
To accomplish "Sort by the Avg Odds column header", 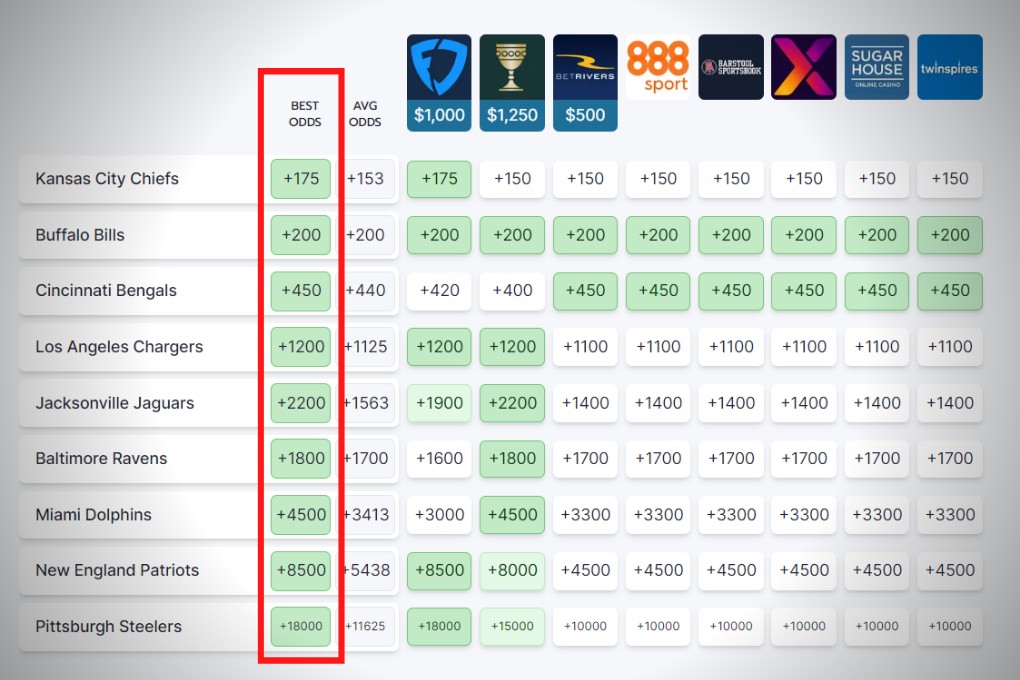I will 366,114.
